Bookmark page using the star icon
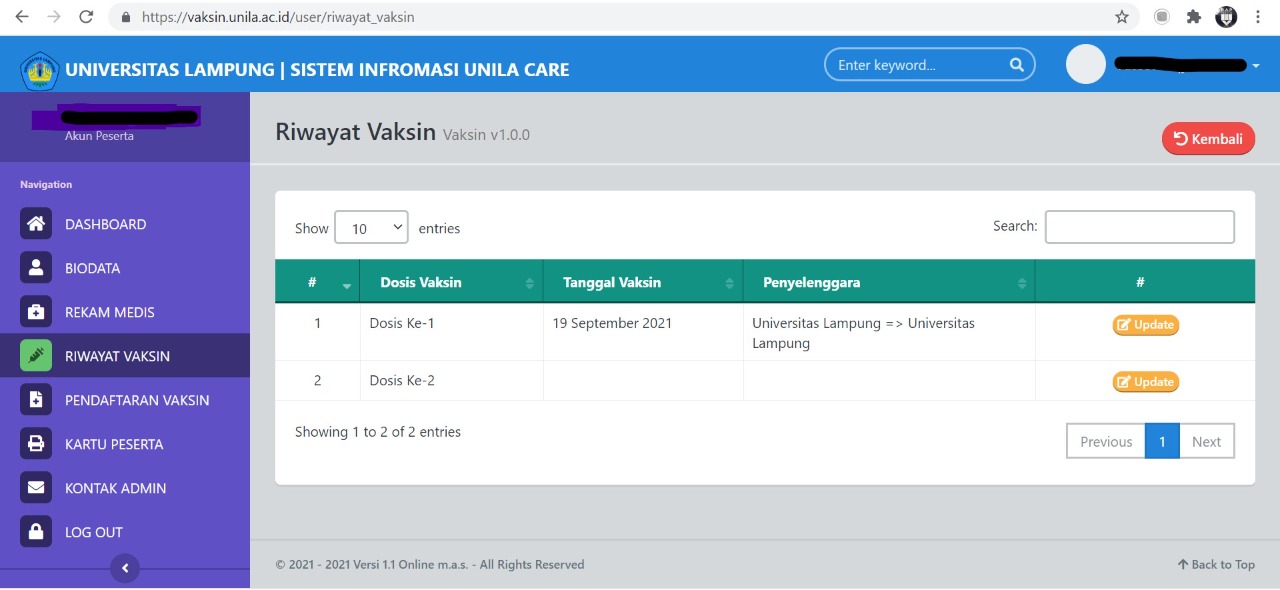Screen dimensions: 1280x590 [x=1122, y=17]
